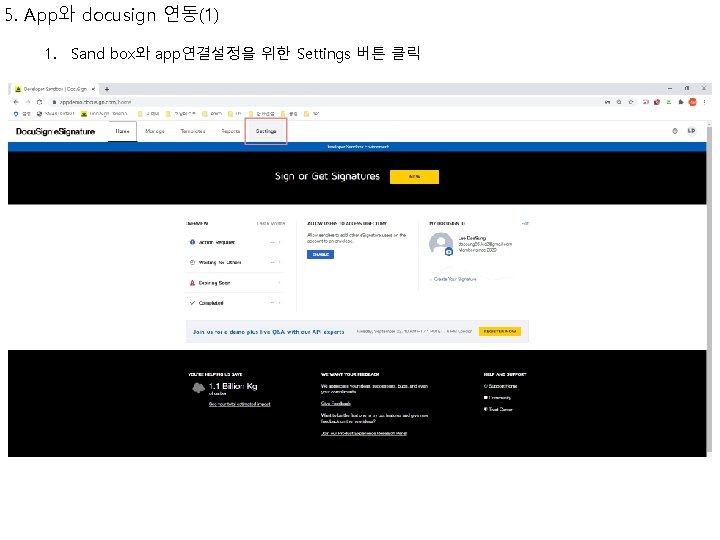The image size is (720, 540).
Task: Select the Home tab
Action: [x=122, y=131]
